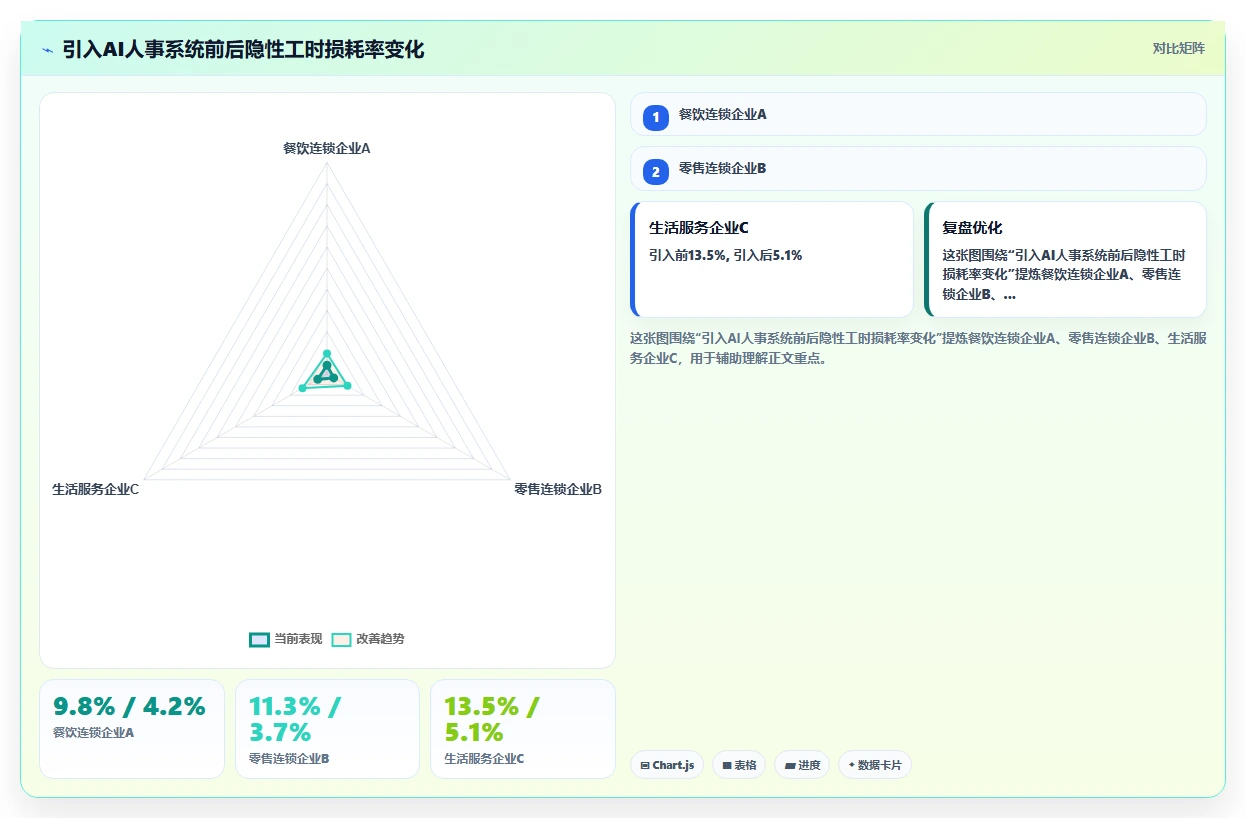Click the icon inside the Chart.js tag

click(x=645, y=766)
